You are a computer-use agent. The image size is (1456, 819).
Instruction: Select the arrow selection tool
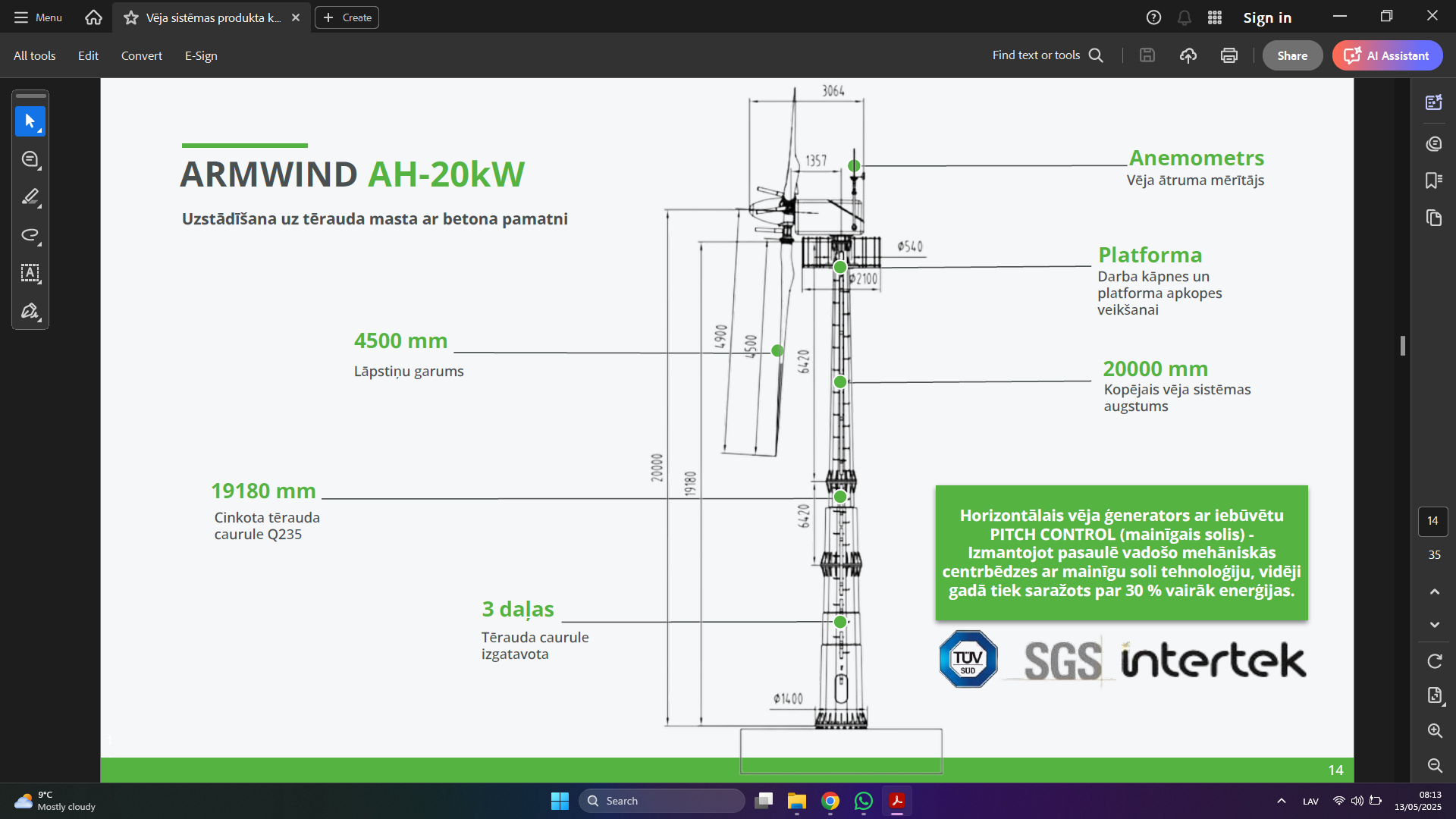[x=30, y=121]
